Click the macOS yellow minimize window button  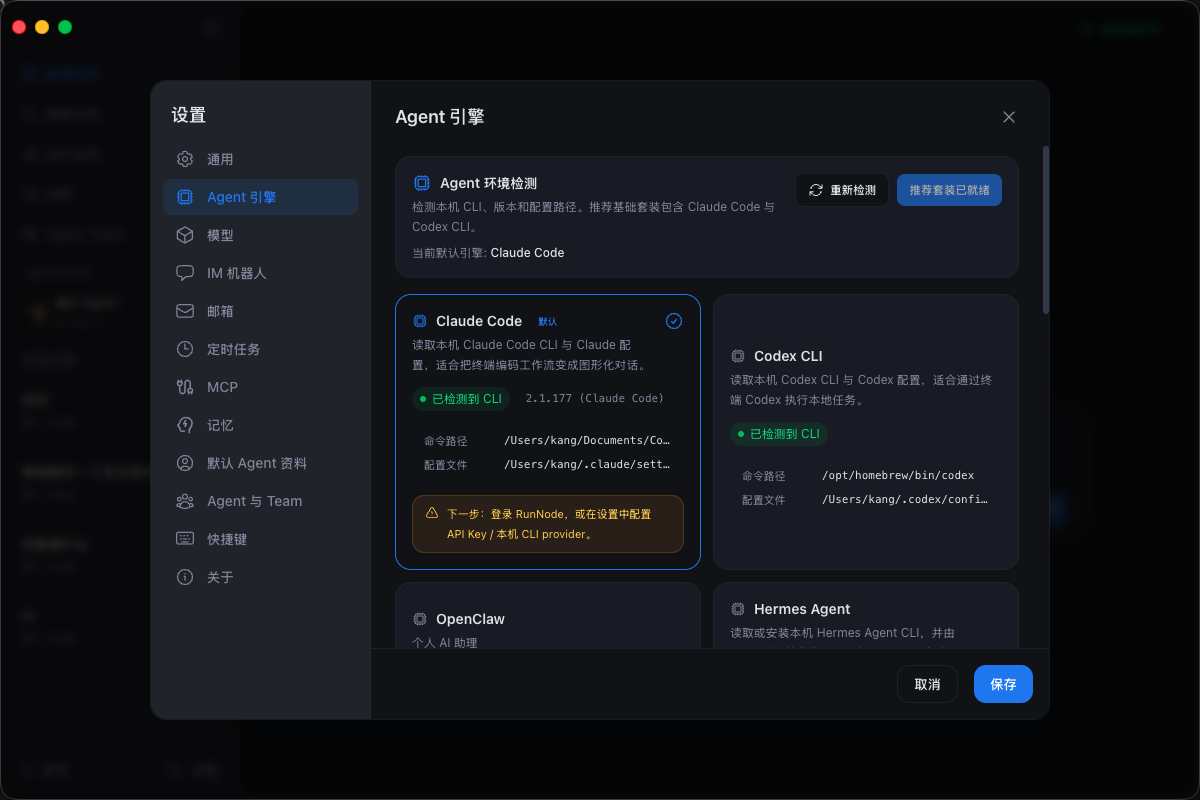(x=42, y=27)
